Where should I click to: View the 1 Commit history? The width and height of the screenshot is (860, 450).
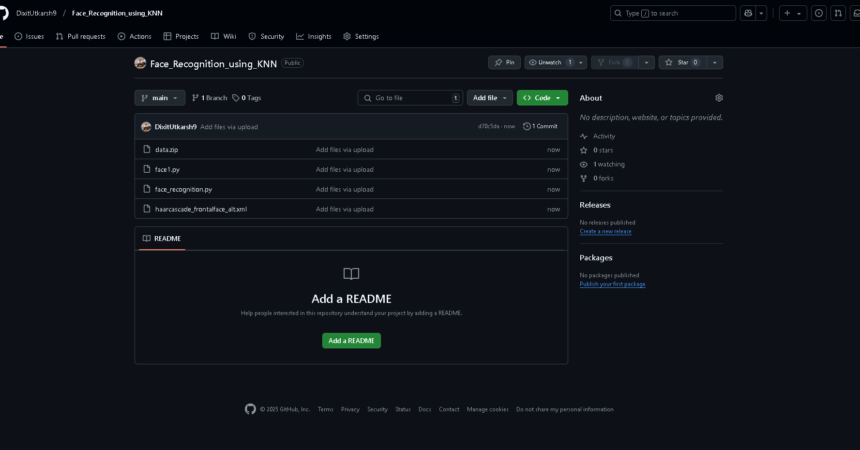(540, 126)
